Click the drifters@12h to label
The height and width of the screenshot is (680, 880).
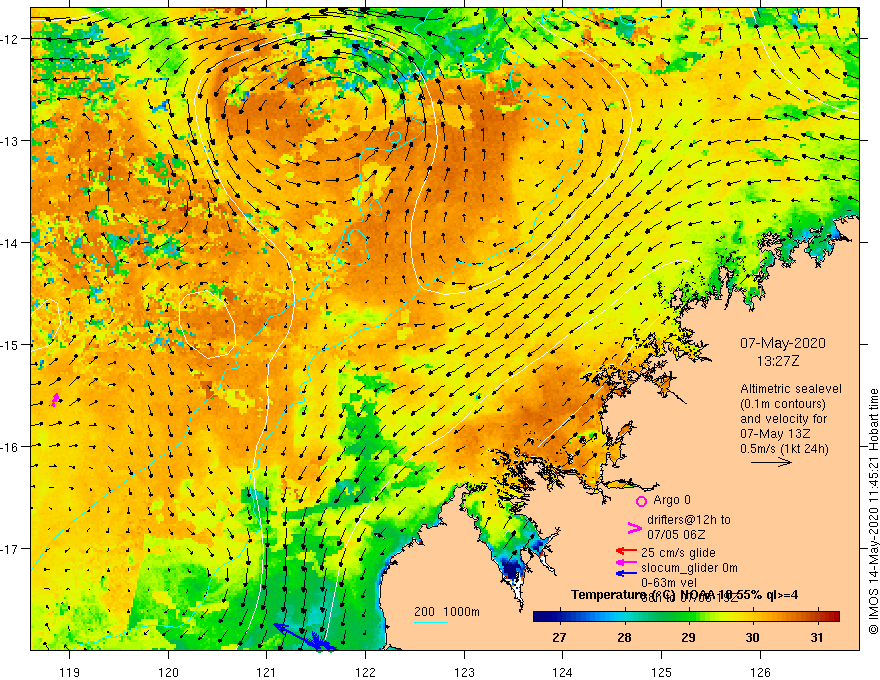[689, 520]
